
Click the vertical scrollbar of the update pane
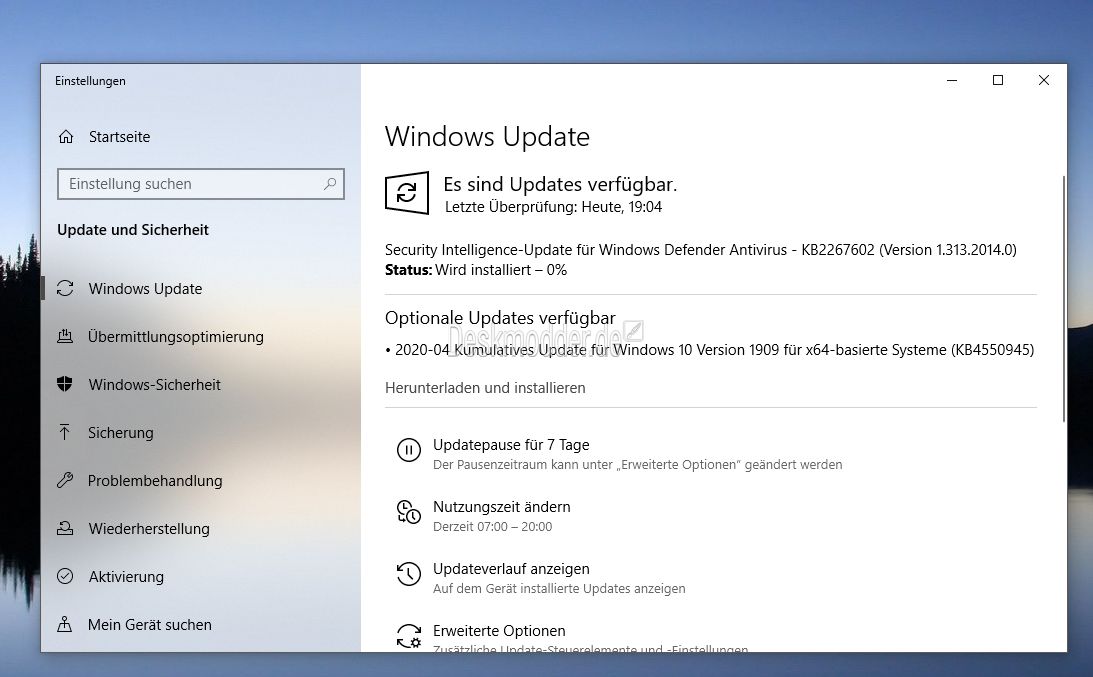(1063, 300)
